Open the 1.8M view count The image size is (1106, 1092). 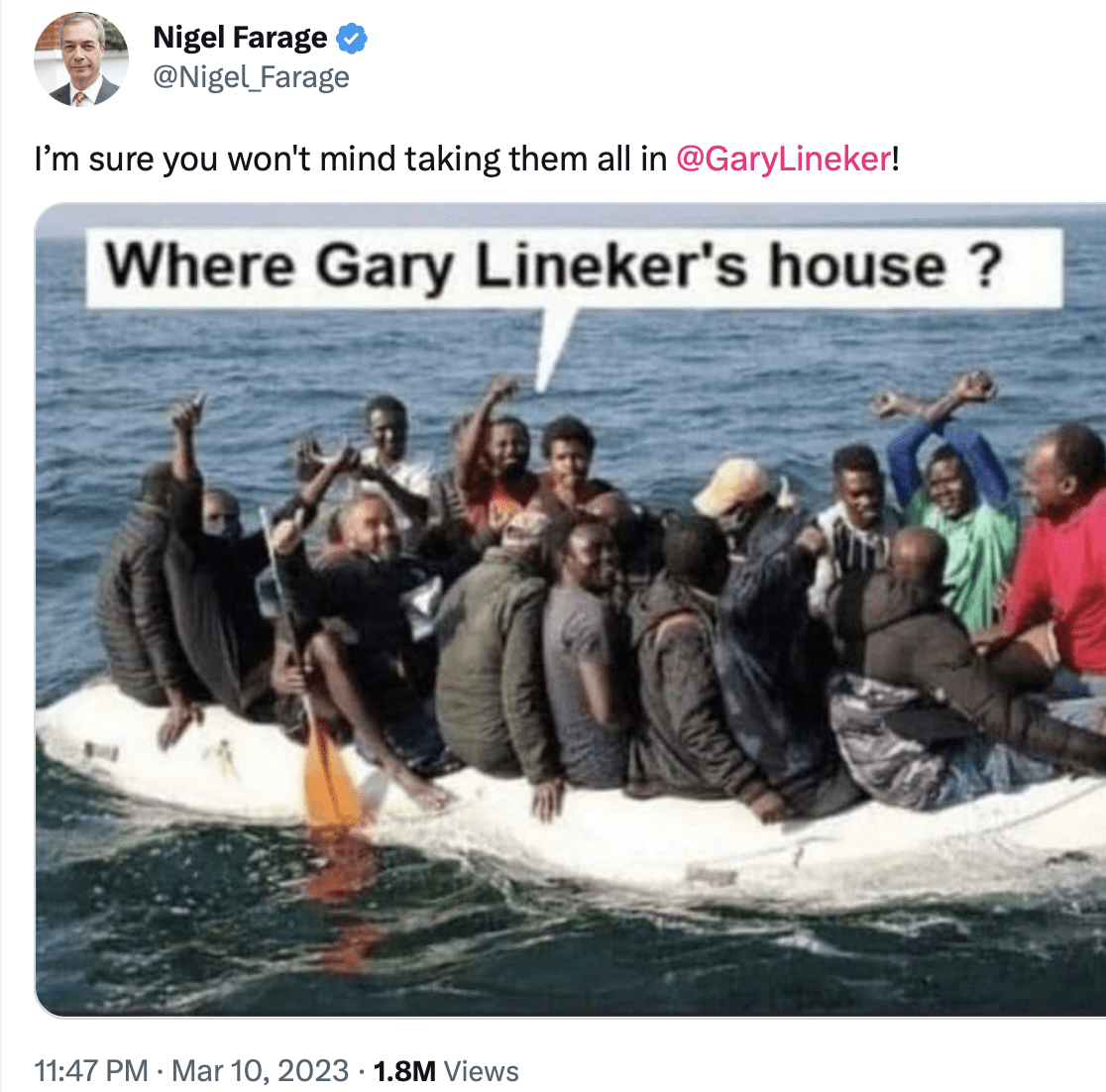click(x=404, y=1071)
